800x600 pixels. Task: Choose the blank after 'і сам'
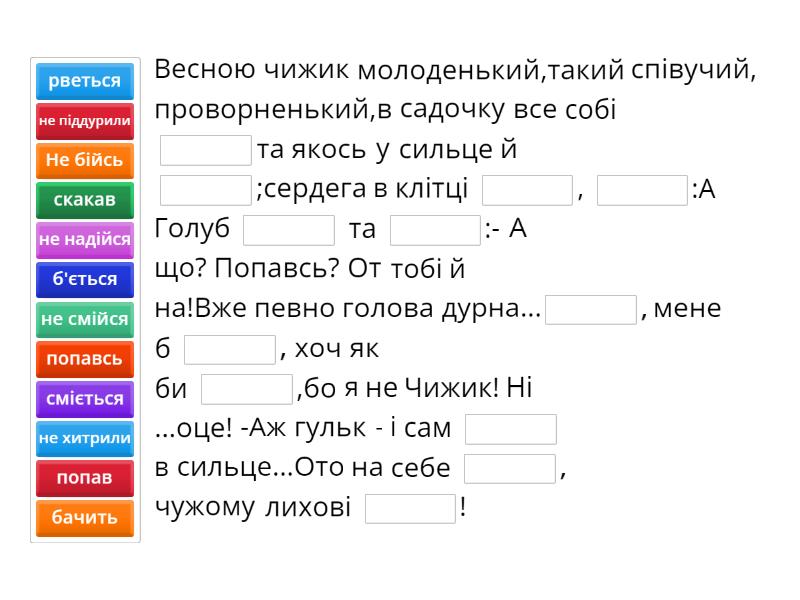511,429
